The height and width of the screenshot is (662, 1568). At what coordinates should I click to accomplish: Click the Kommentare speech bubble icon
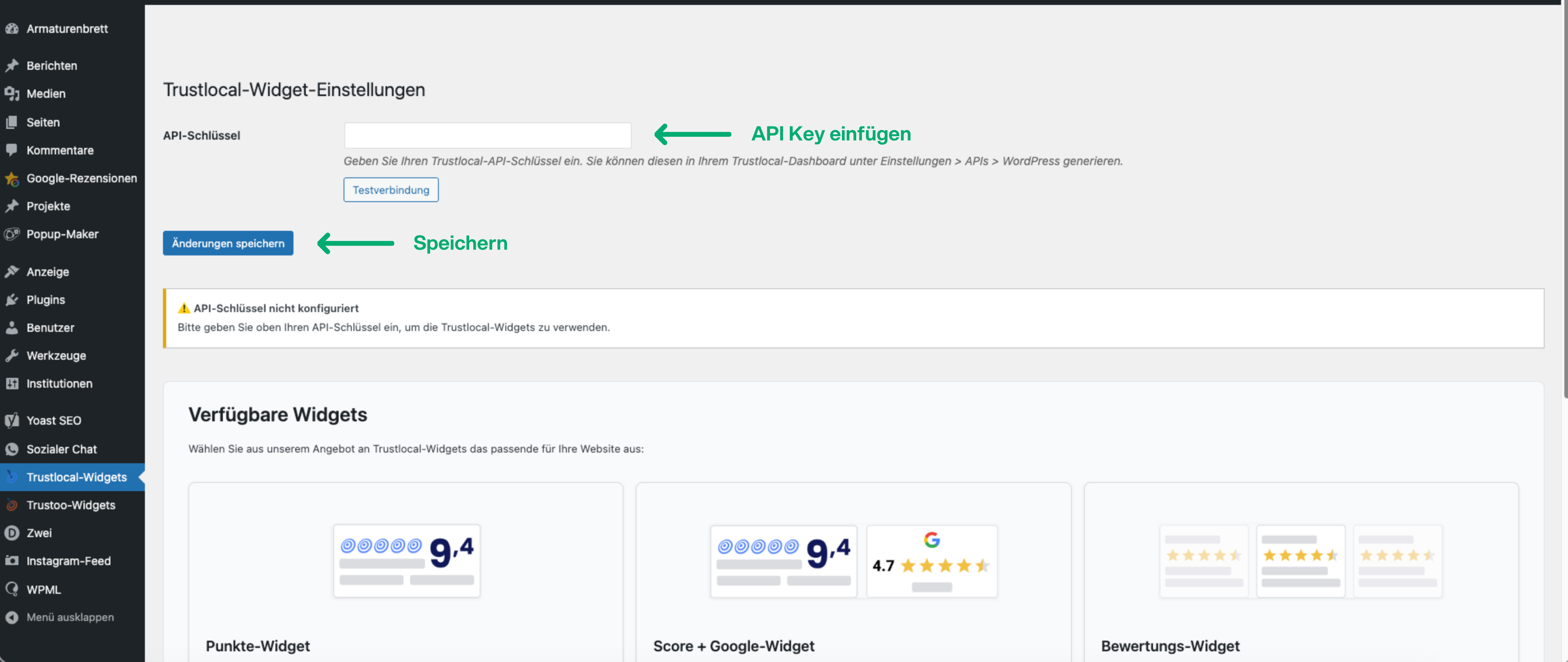click(x=11, y=150)
